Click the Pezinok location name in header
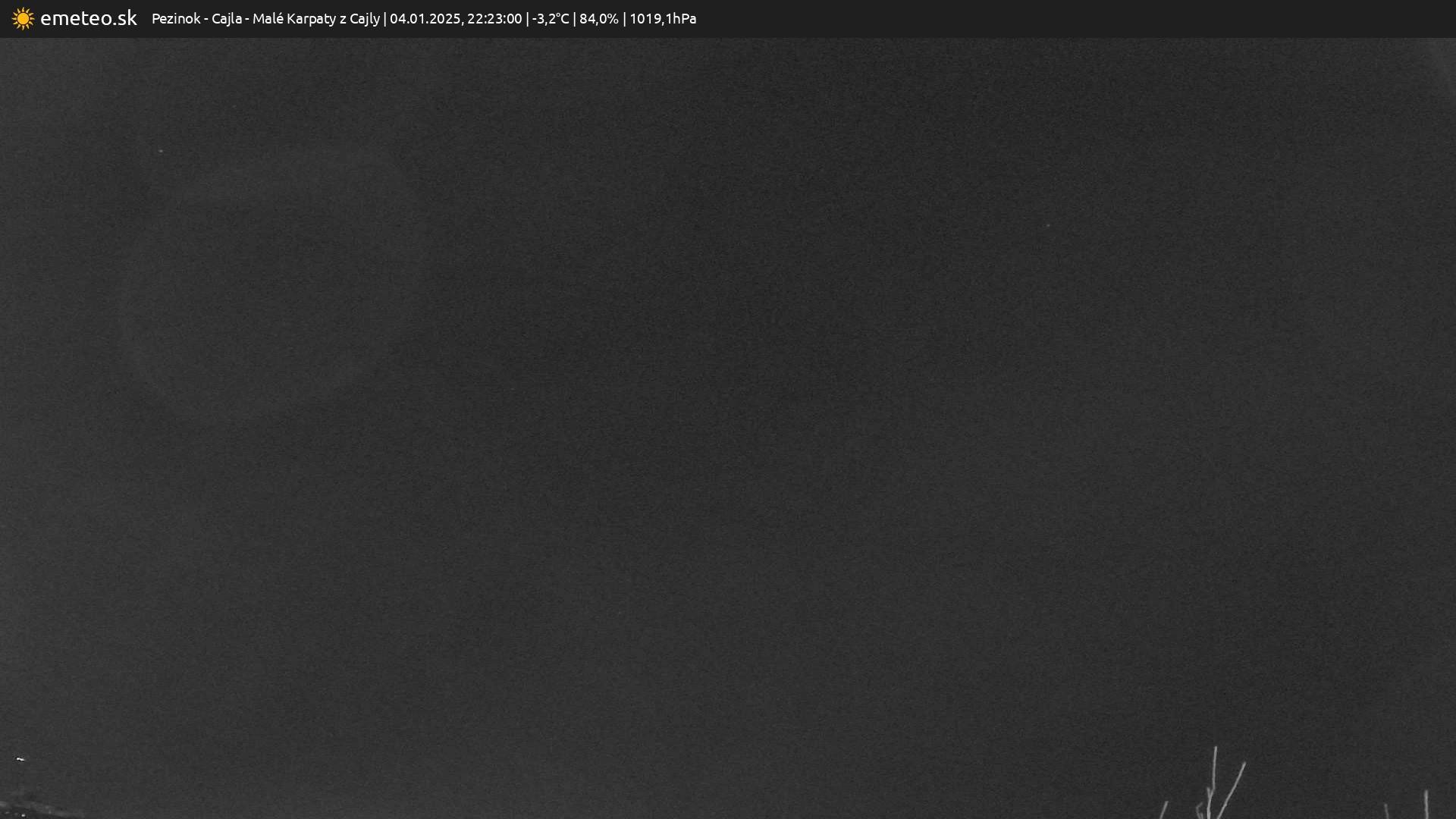1456x819 pixels. 176,18
